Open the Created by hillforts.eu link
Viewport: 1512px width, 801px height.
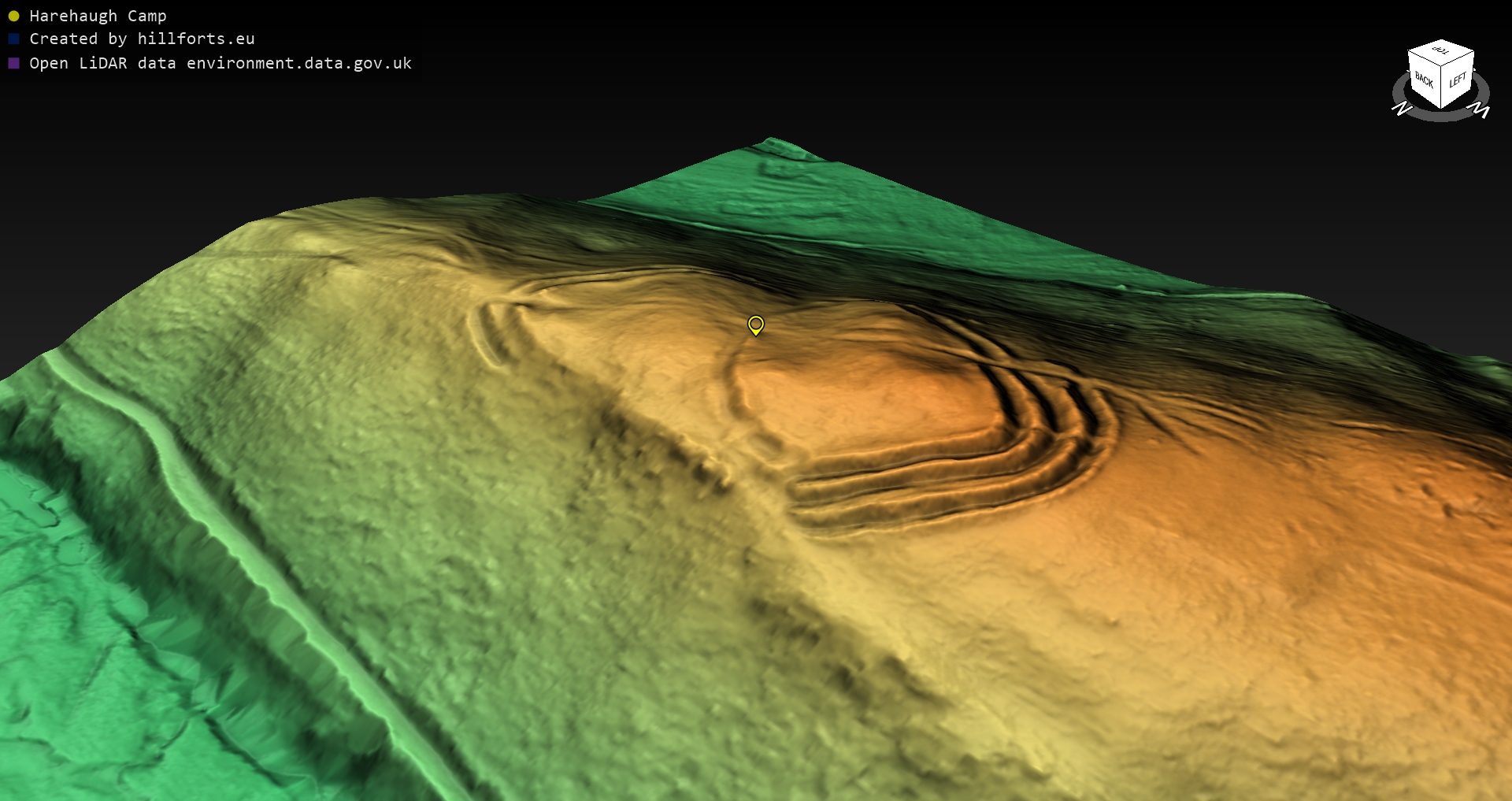pos(142,39)
